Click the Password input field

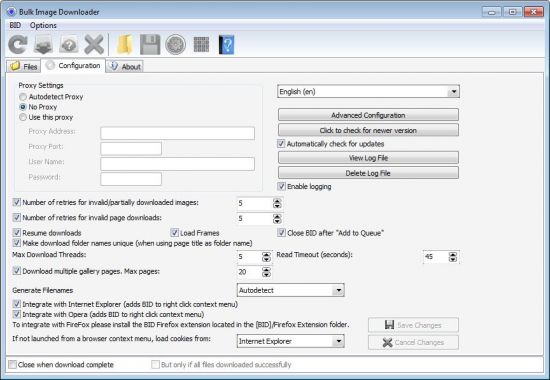click(131, 179)
